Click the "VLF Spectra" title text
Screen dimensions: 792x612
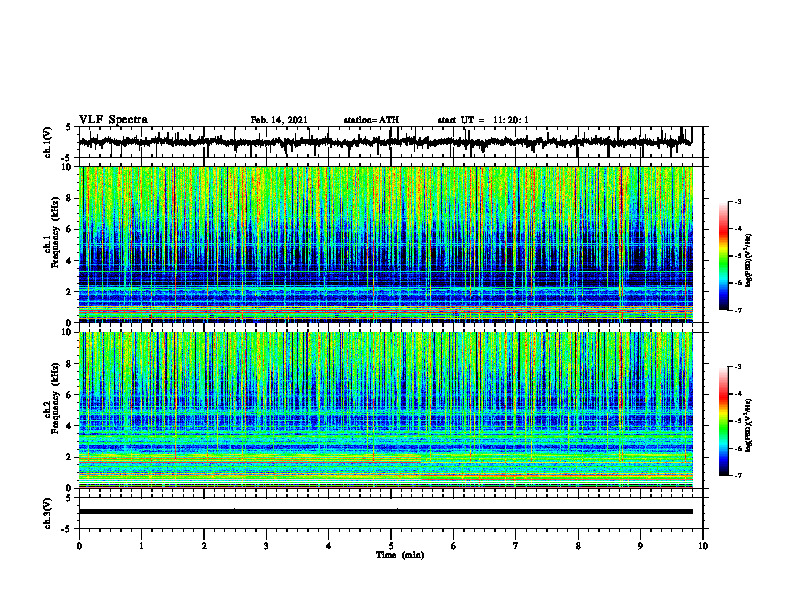tap(113, 120)
